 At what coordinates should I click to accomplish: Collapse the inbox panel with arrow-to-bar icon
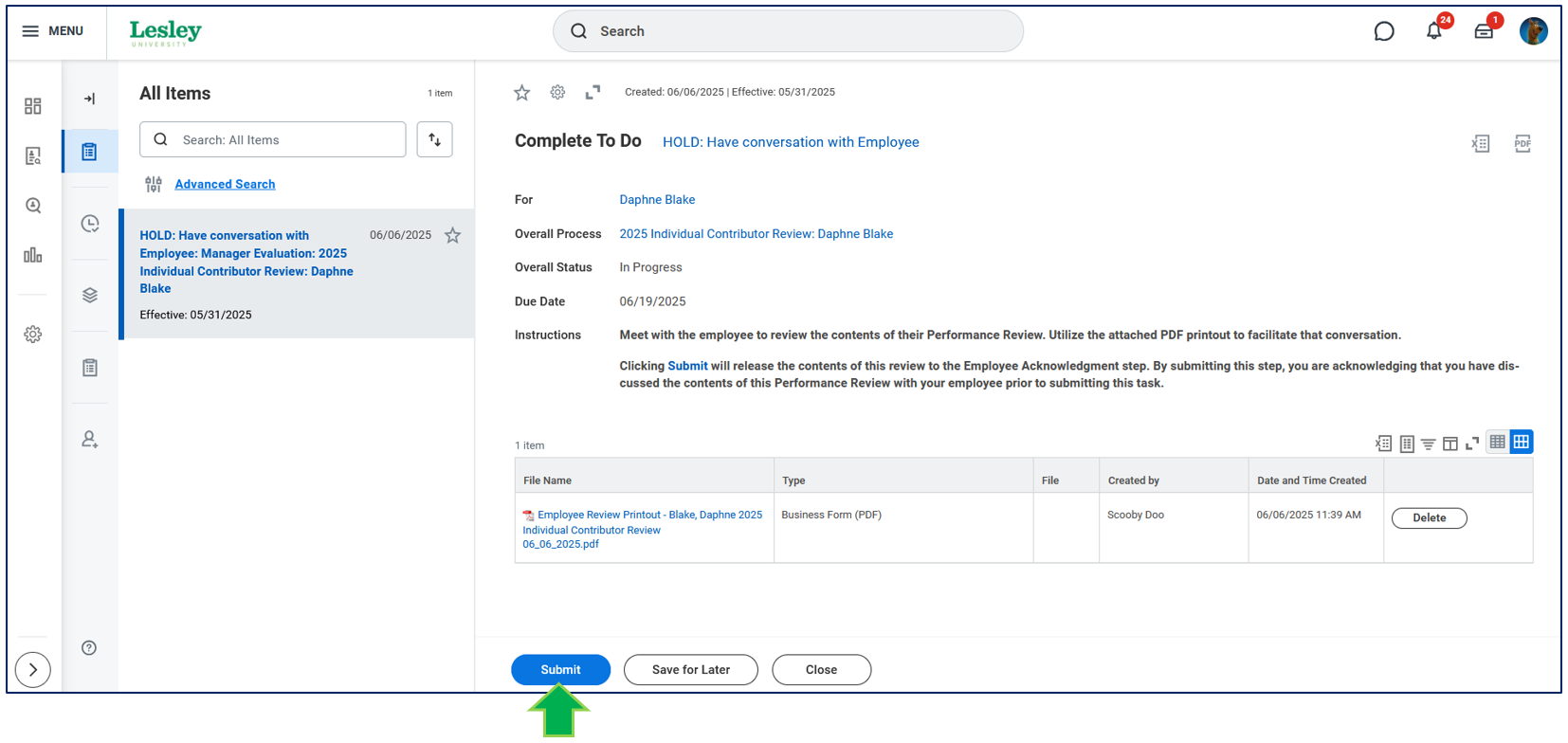pyautogui.click(x=90, y=99)
